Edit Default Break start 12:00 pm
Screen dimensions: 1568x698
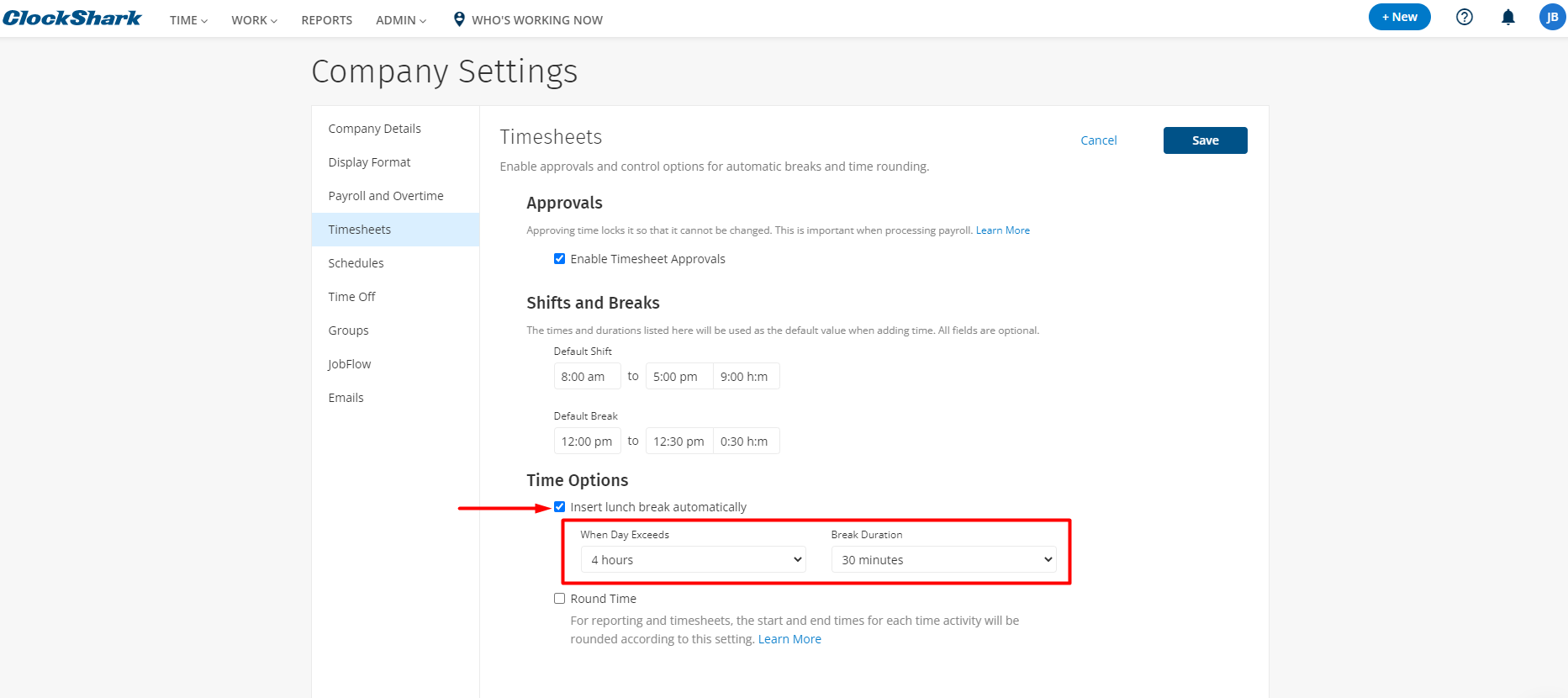click(x=587, y=441)
